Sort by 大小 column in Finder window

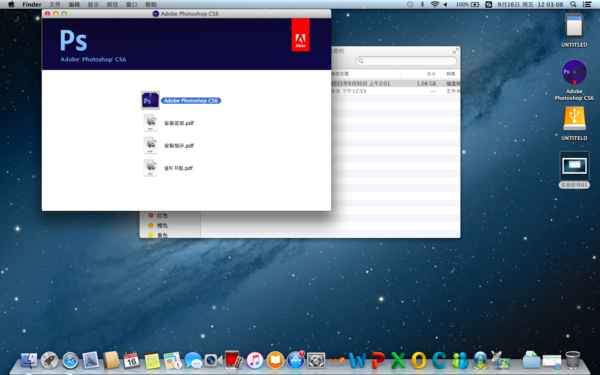(431, 74)
